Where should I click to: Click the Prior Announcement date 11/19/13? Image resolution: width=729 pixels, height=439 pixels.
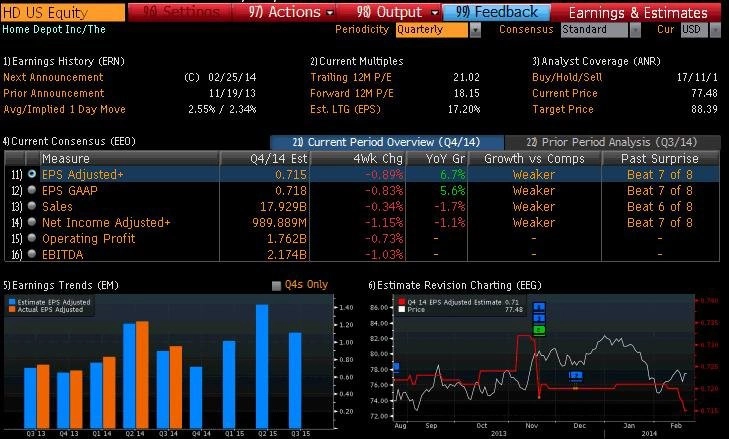pos(232,93)
